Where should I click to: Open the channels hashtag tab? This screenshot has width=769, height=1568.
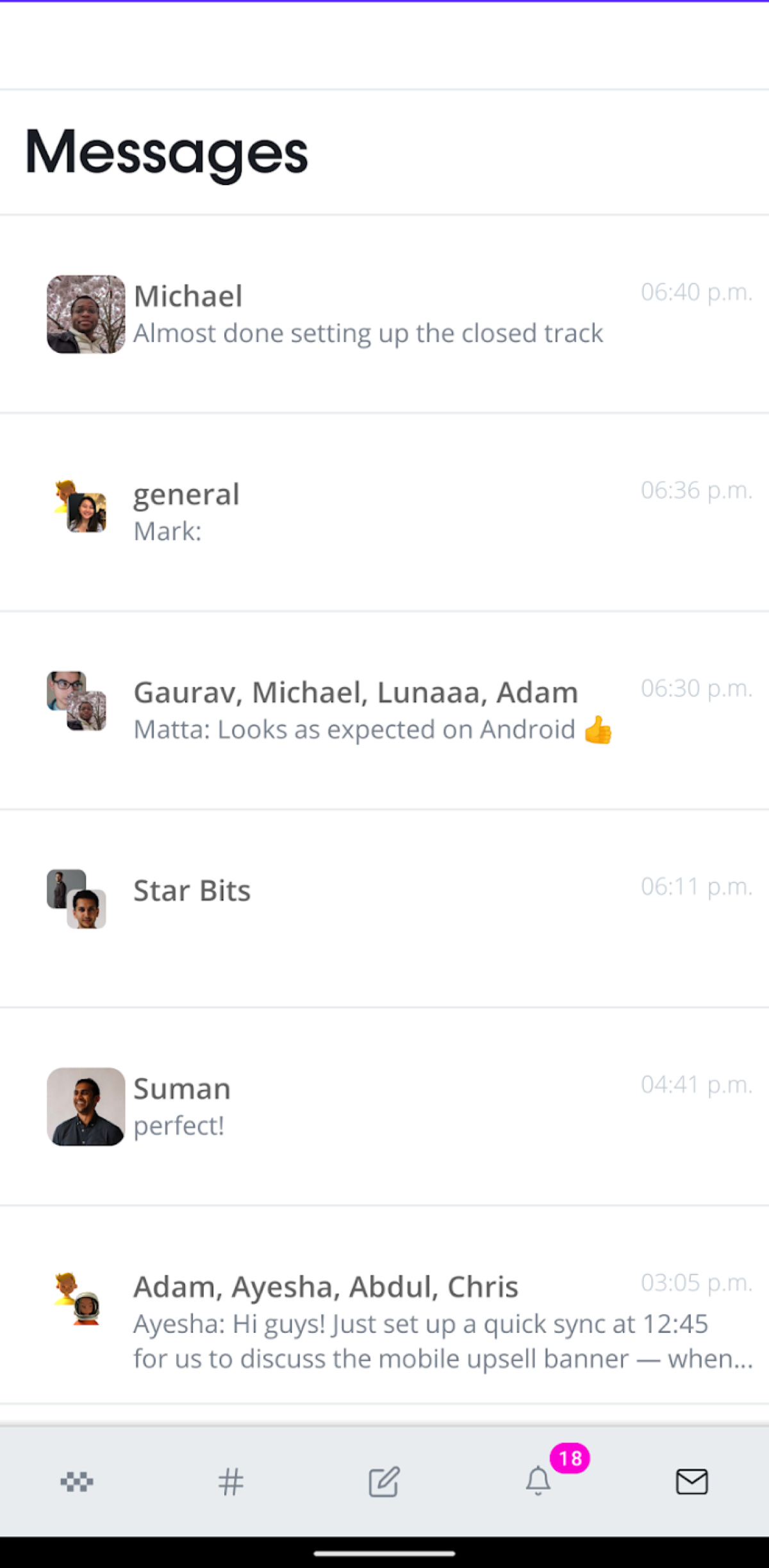click(x=231, y=1482)
